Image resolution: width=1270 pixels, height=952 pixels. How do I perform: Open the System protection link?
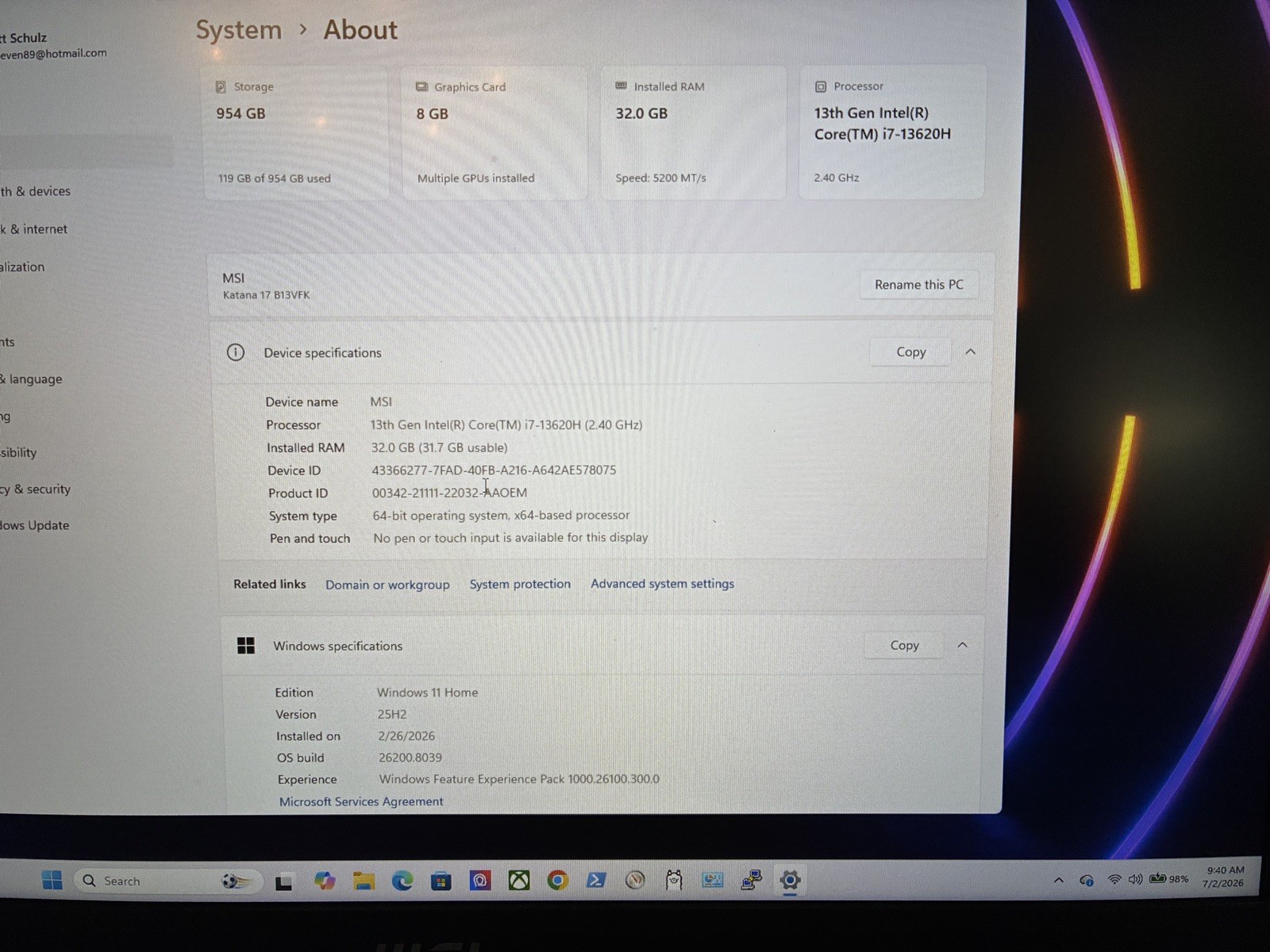(x=520, y=584)
